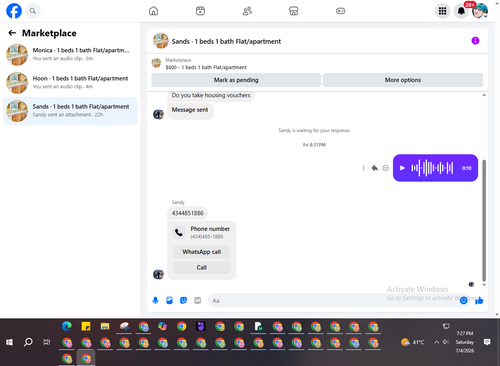Click the WhatsApp call button
Viewport: 500px width, 366px height.
click(x=202, y=252)
